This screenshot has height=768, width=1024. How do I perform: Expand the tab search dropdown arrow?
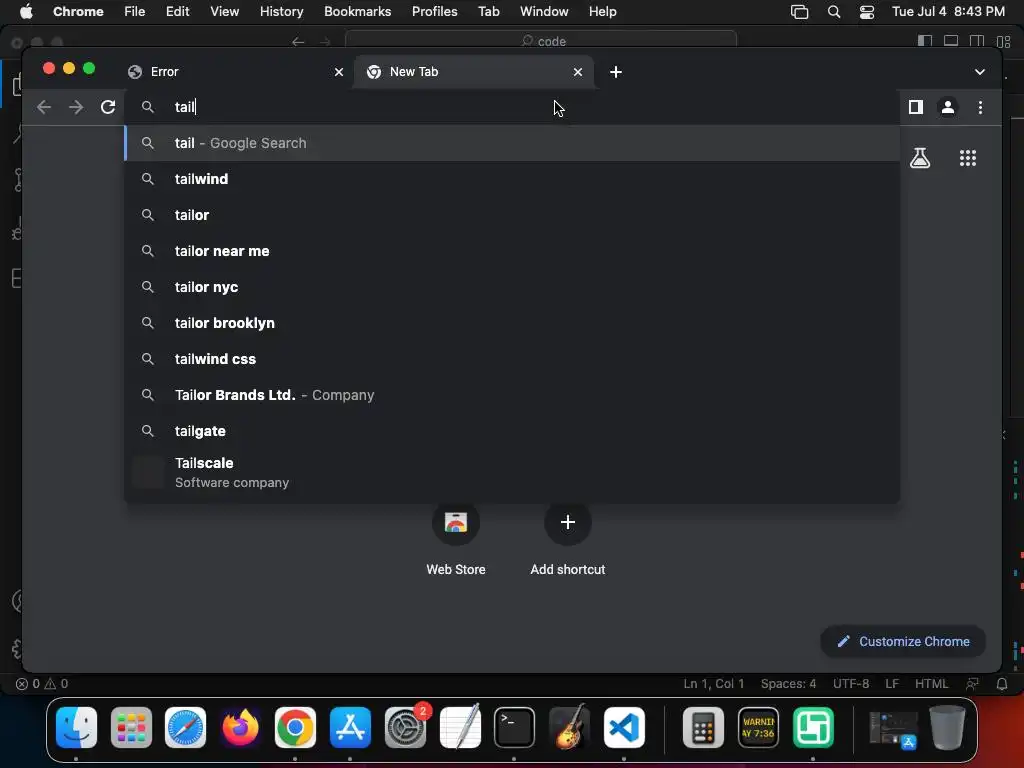click(980, 72)
